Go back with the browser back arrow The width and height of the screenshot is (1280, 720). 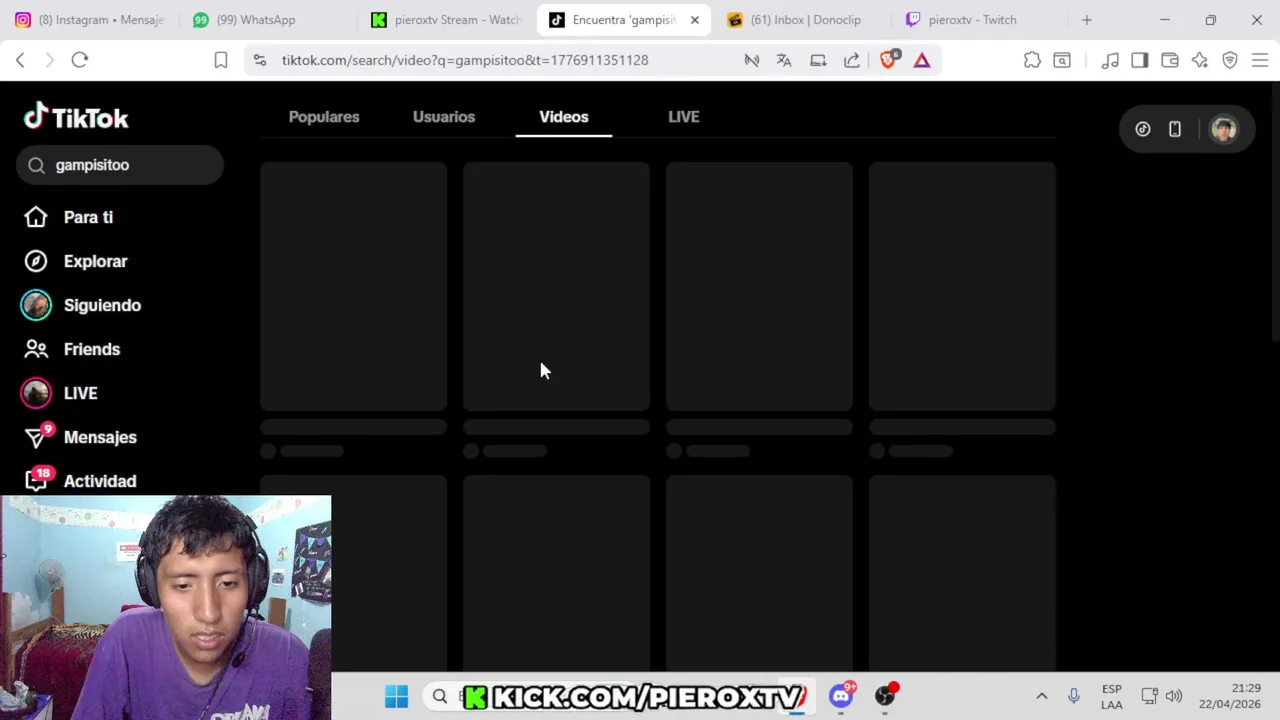[20, 60]
